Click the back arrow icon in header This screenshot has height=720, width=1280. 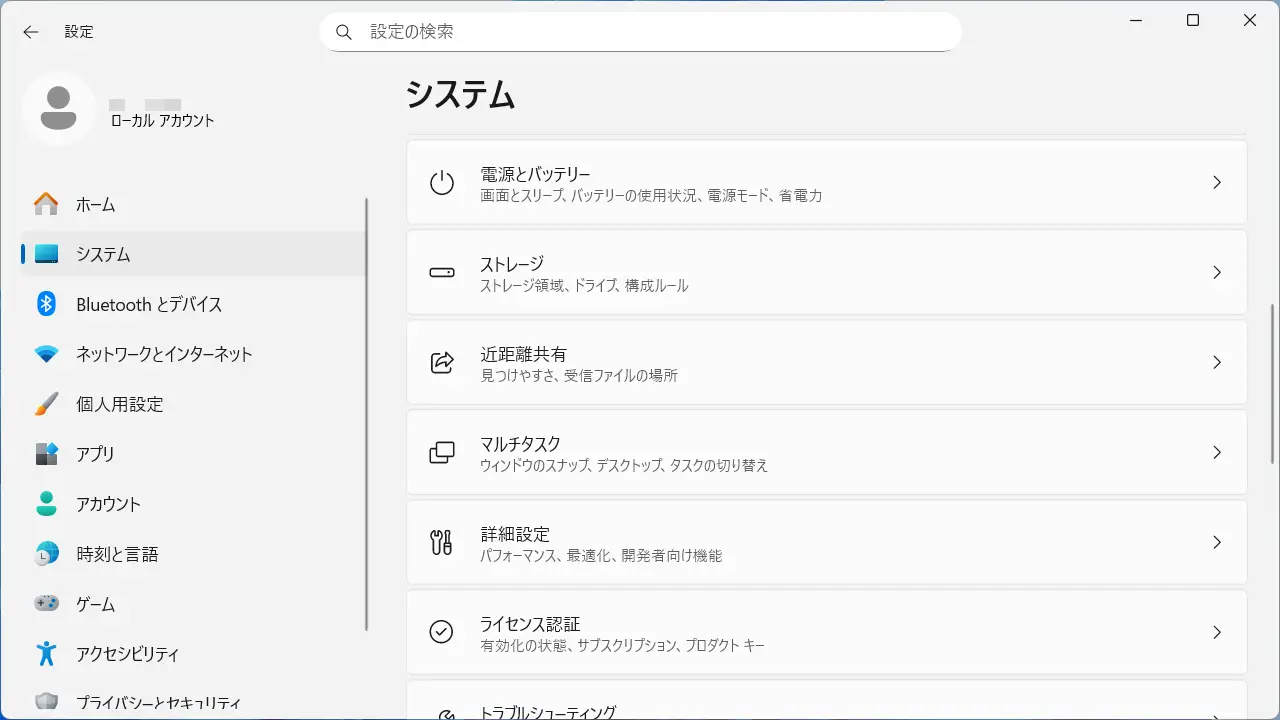point(31,32)
